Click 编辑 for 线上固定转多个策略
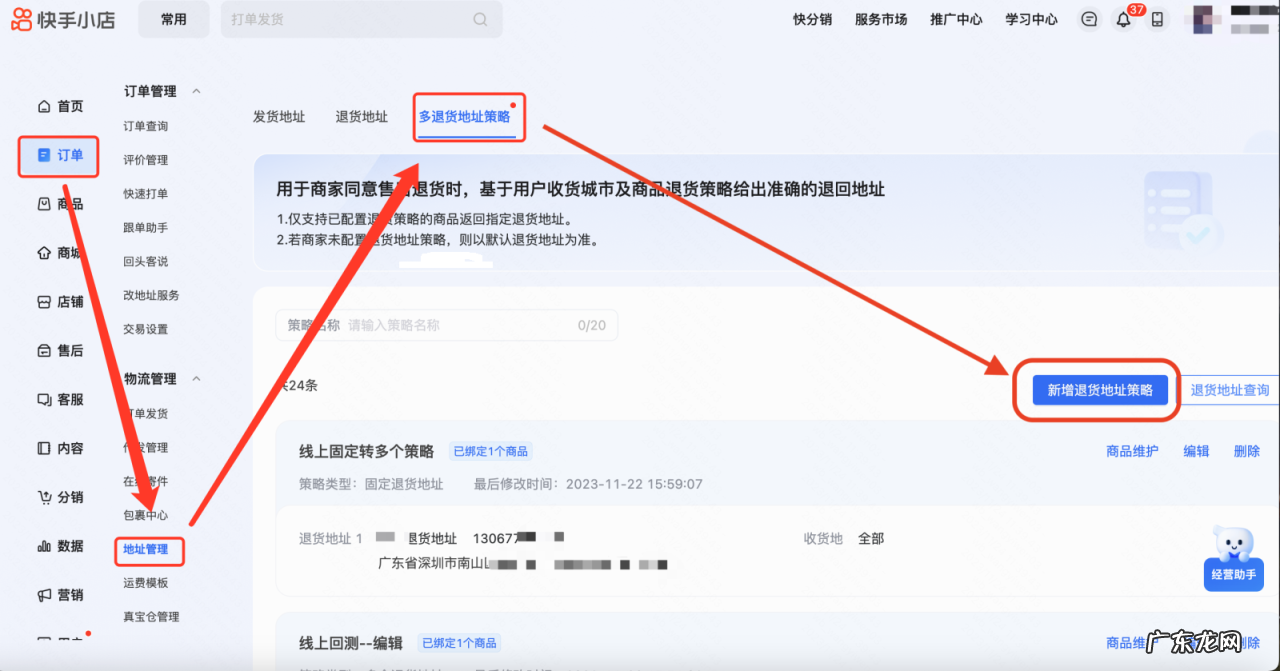This screenshot has height=671, width=1280. pyautogui.click(x=1196, y=451)
